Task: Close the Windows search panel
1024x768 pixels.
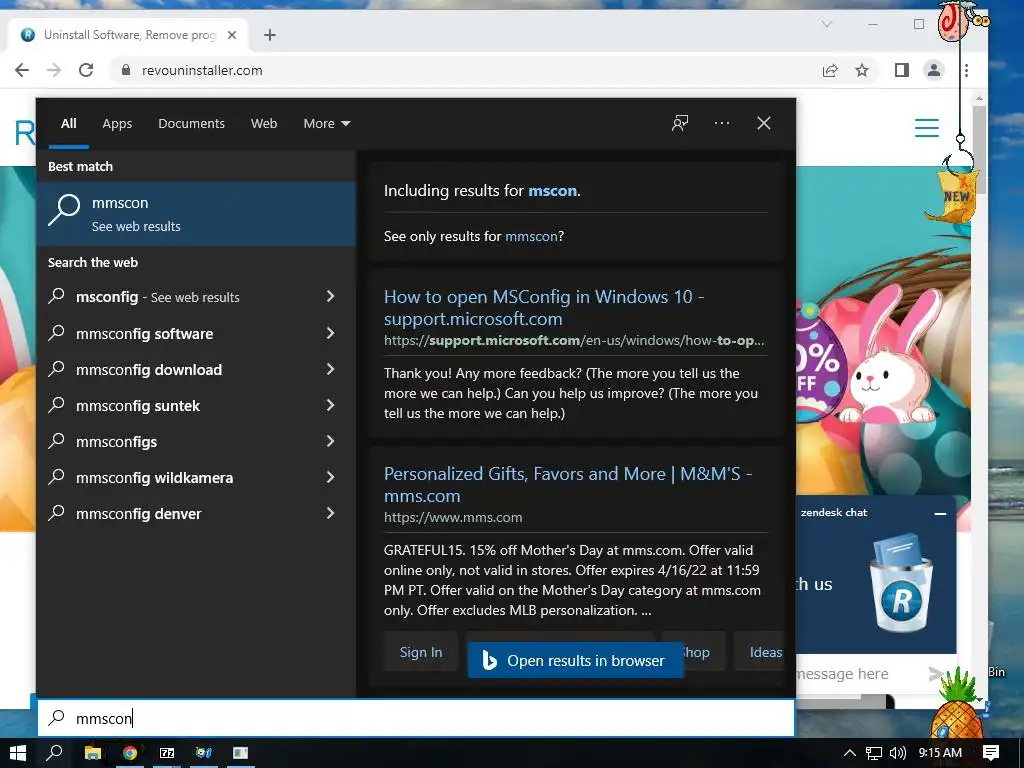Action: tap(763, 123)
